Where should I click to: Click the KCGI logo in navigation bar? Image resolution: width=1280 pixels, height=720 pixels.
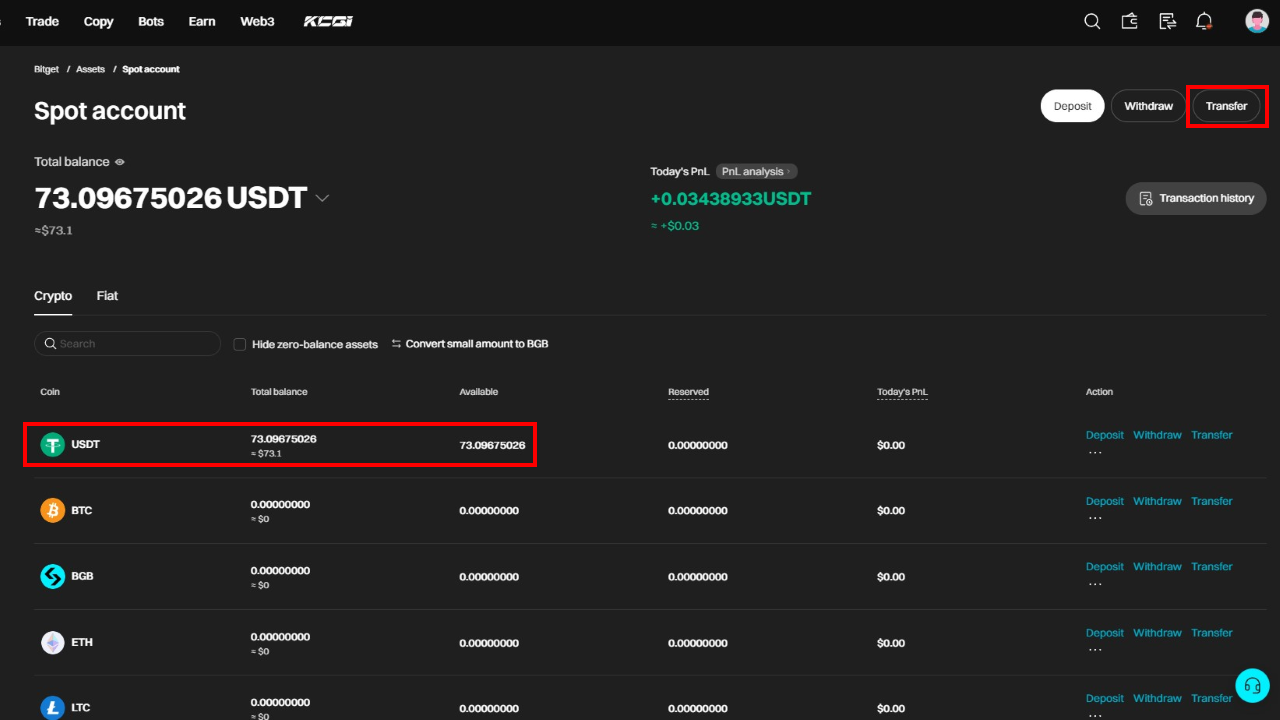coord(328,21)
